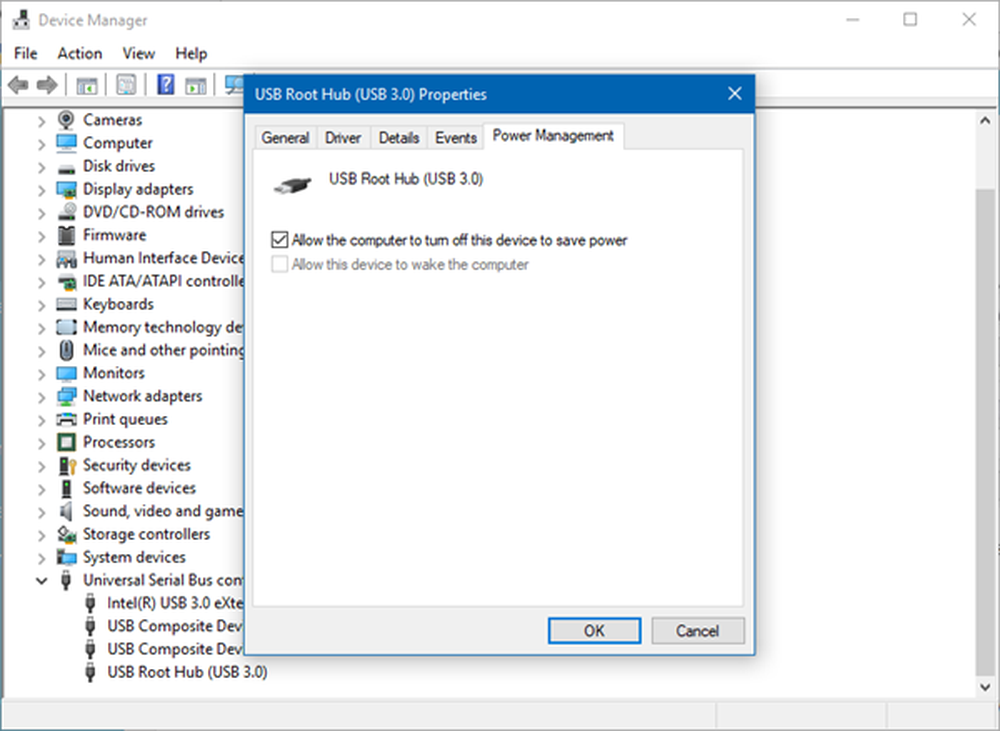Image resolution: width=1000 pixels, height=731 pixels.
Task: Click the Back arrow in toolbar
Action: pos(17,85)
